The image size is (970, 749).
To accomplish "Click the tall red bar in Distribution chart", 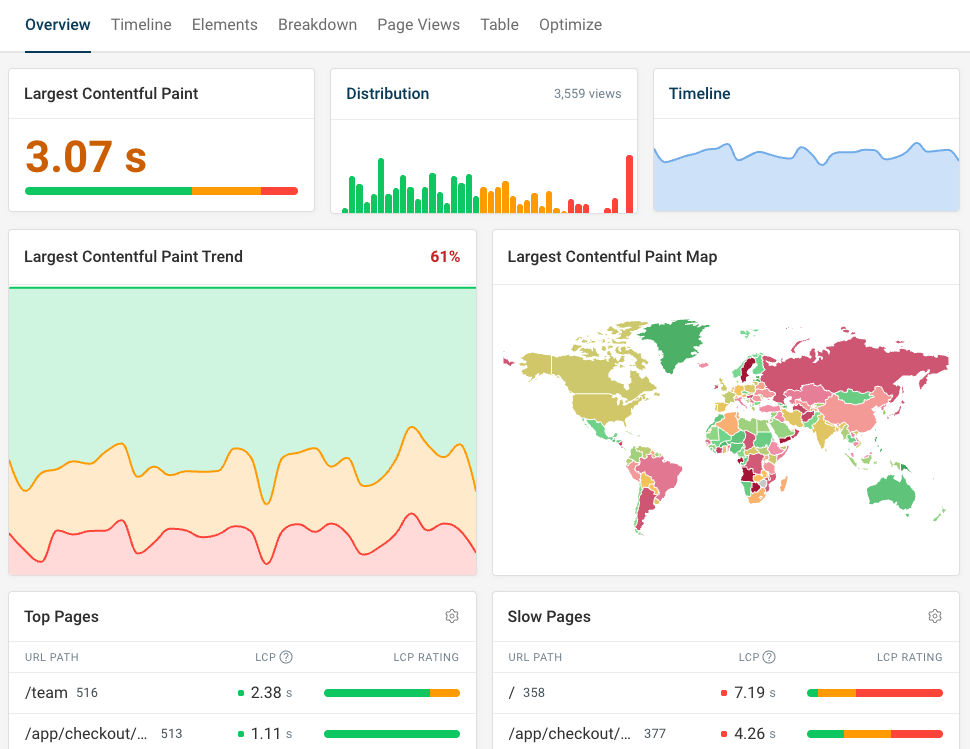I will tap(630, 184).
